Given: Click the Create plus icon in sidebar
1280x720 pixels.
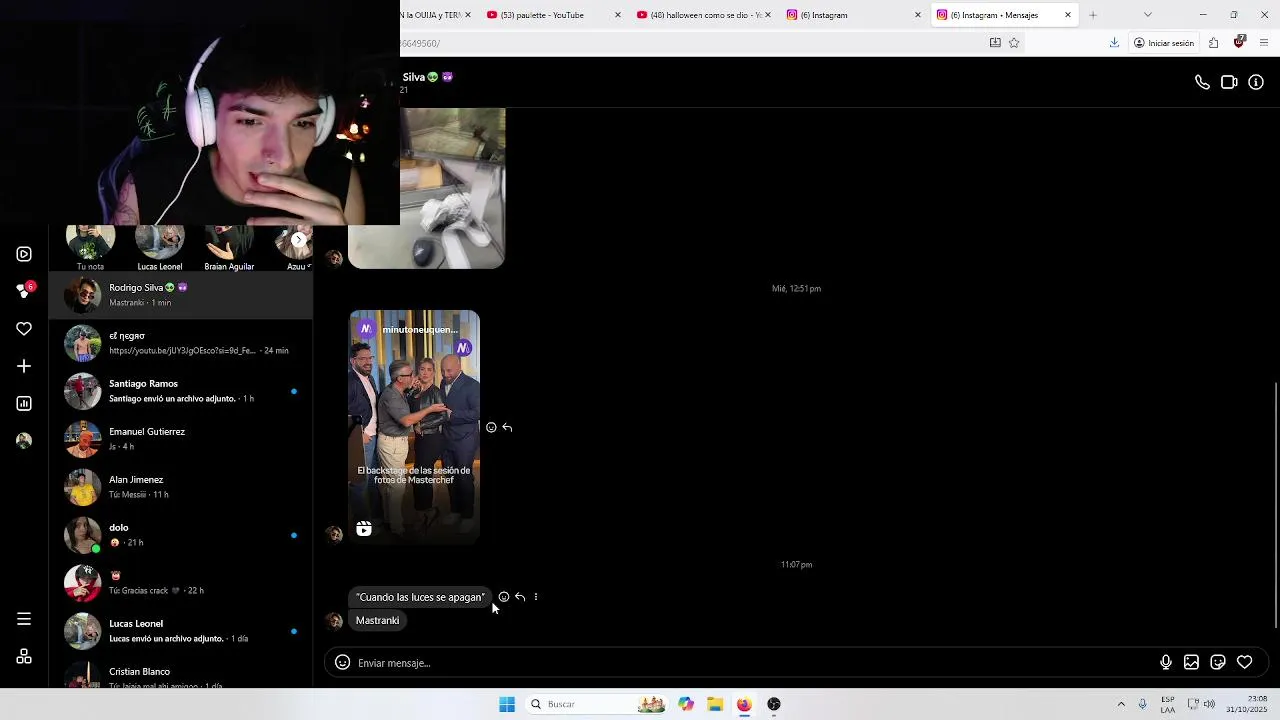Looking at the screenshot, I should [24, 366].
